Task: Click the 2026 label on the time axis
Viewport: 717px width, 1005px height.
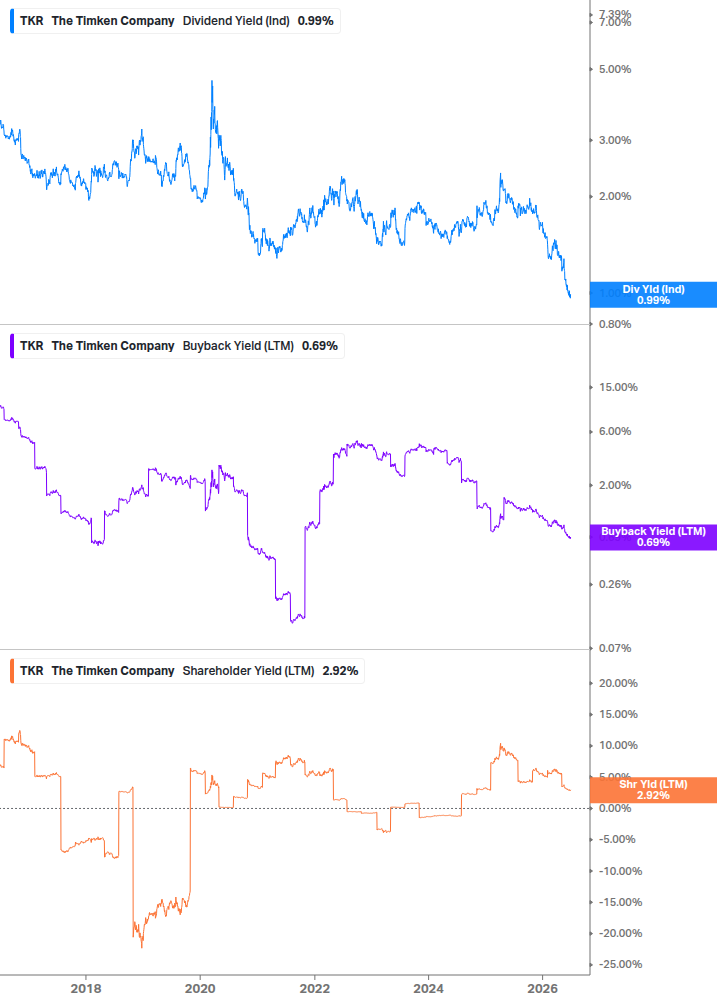Action: (x=543, y=988)
